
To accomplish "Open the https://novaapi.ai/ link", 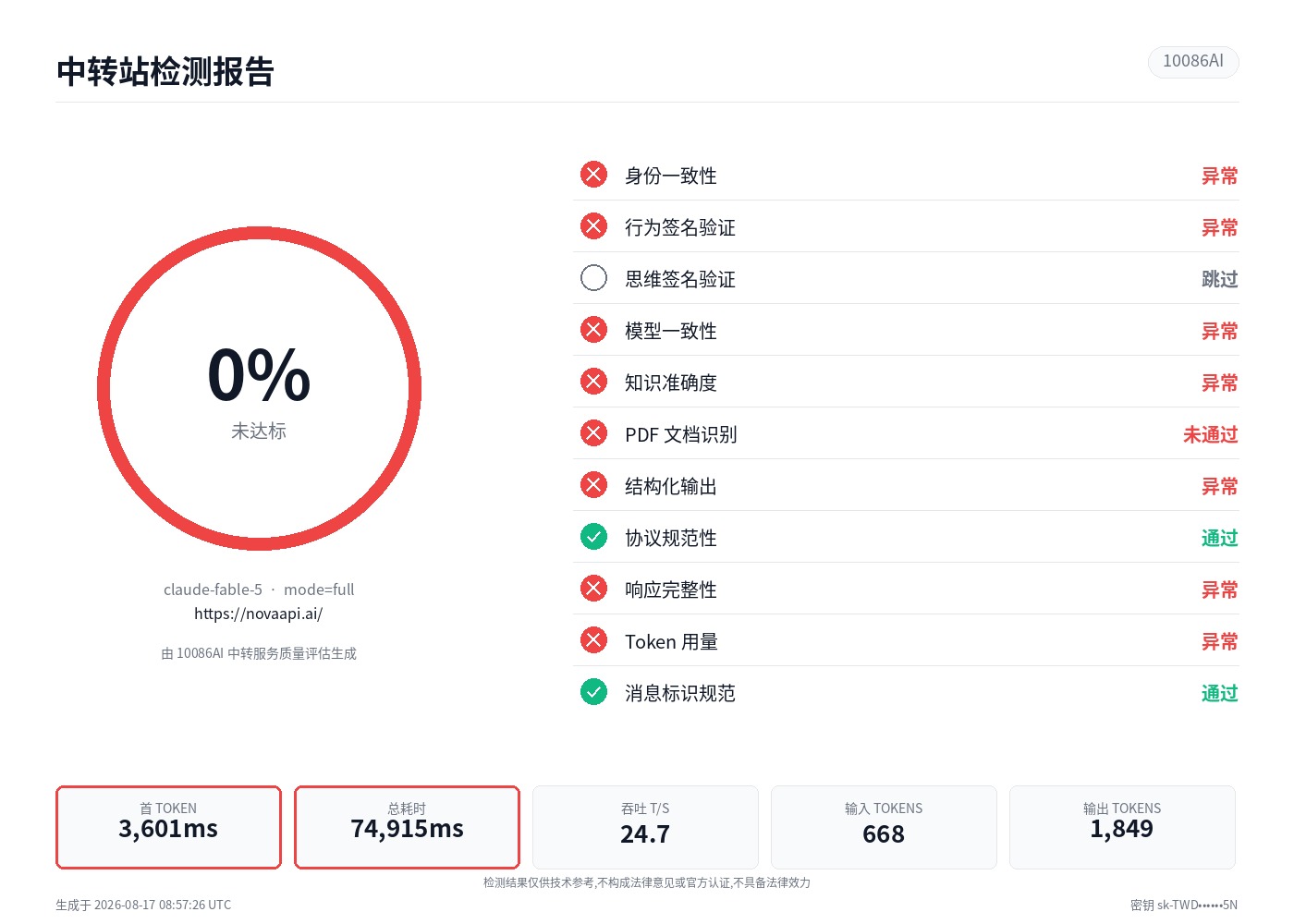I will pos(259,614).
